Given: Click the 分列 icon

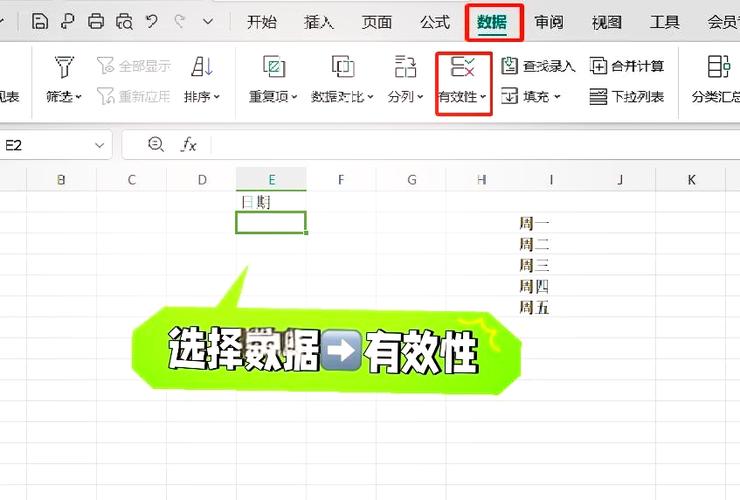Looking at the screenshot, I should click(x=405, y=67).
